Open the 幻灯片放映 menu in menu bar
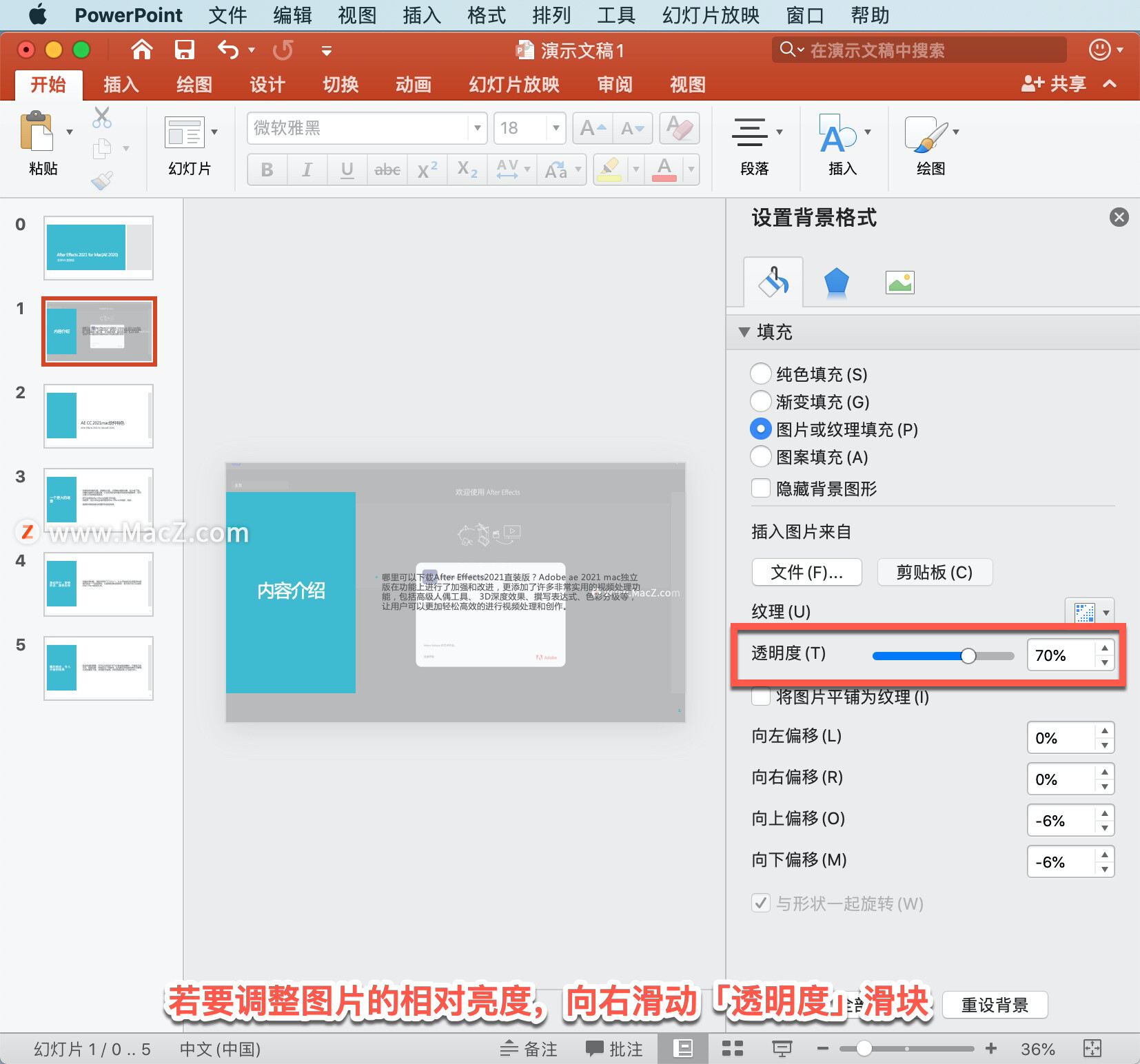Screen dimensions: 1140x1064 [x=711, y=15]
